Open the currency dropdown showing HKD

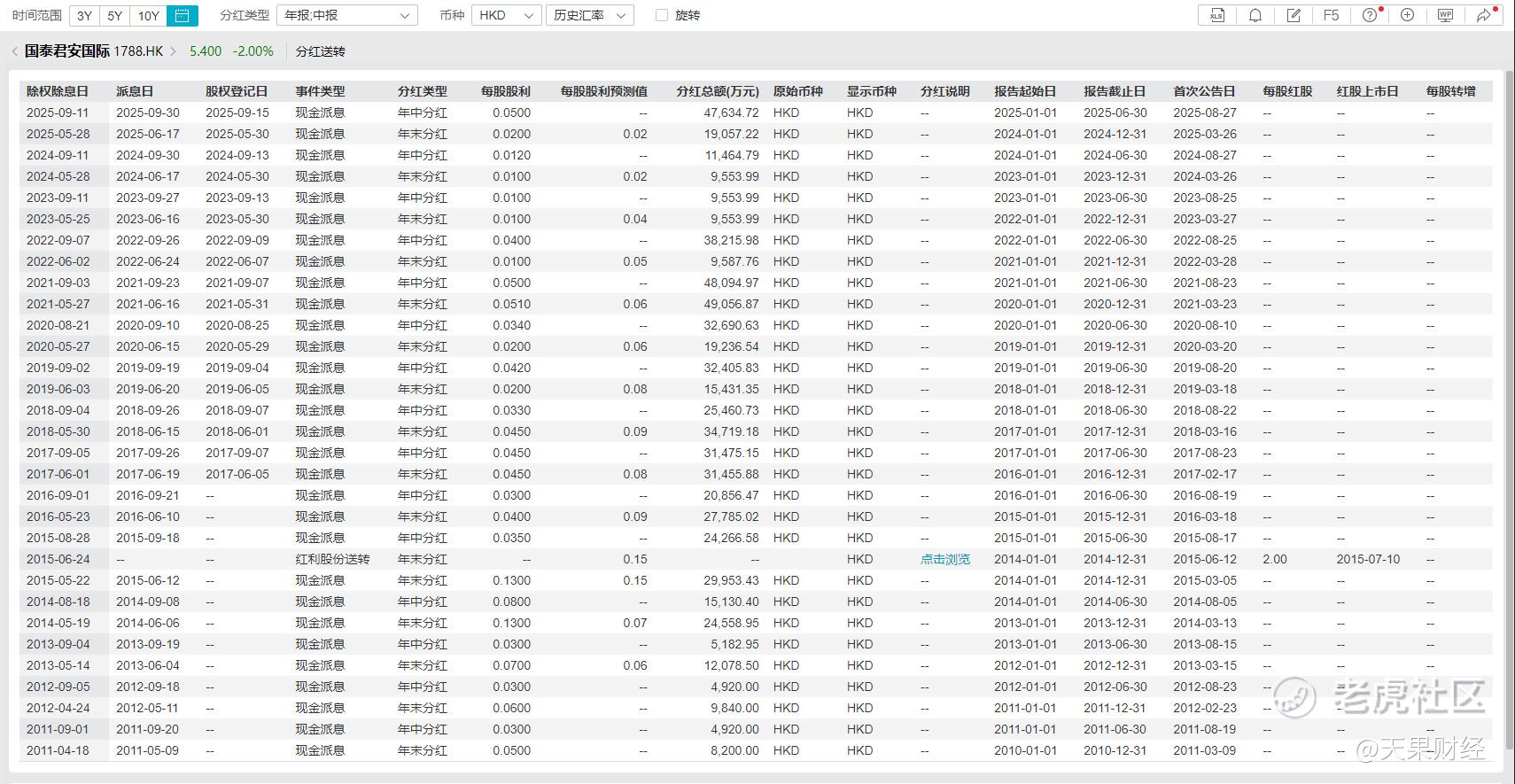tap(506, 15)
